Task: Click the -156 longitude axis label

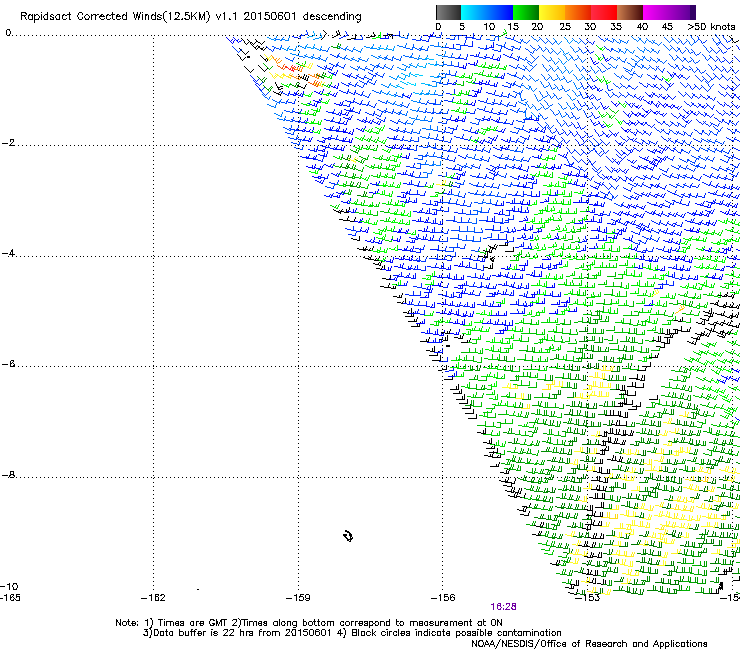Action: pos(443,598)
